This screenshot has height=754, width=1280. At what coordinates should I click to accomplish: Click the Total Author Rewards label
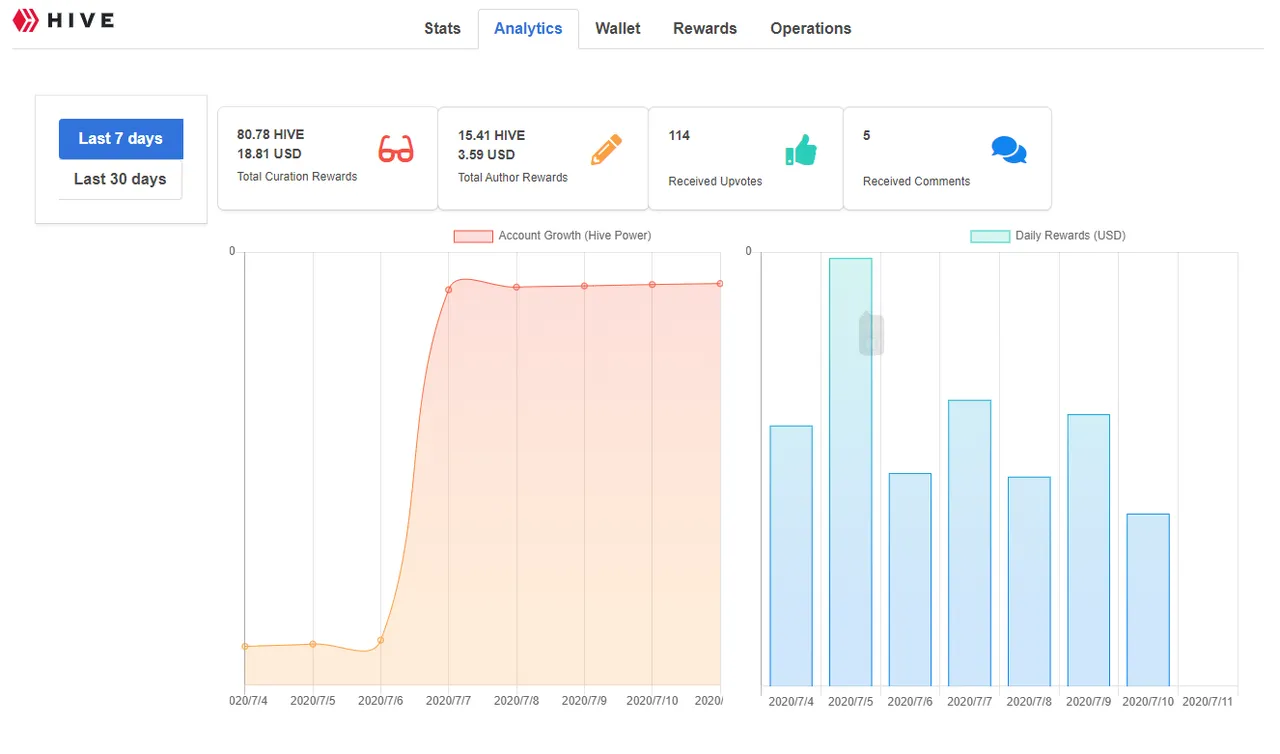(513, 177)
